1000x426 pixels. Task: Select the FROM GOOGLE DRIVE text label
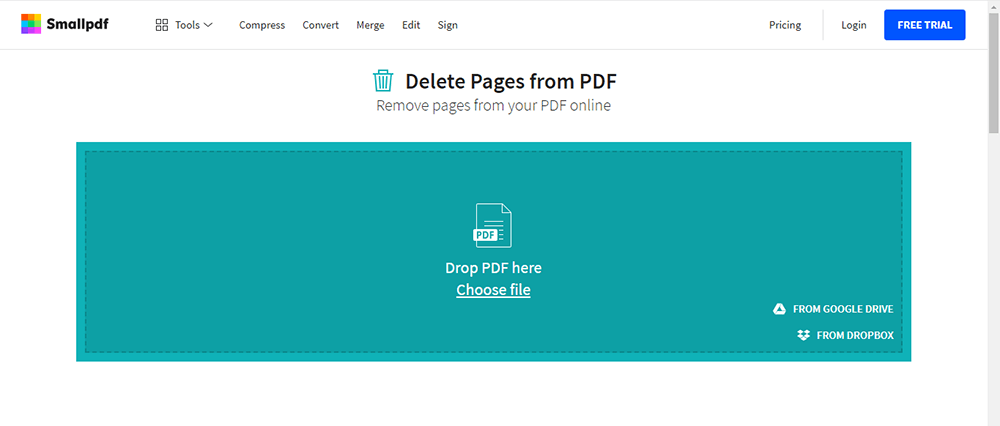(843, 310)
